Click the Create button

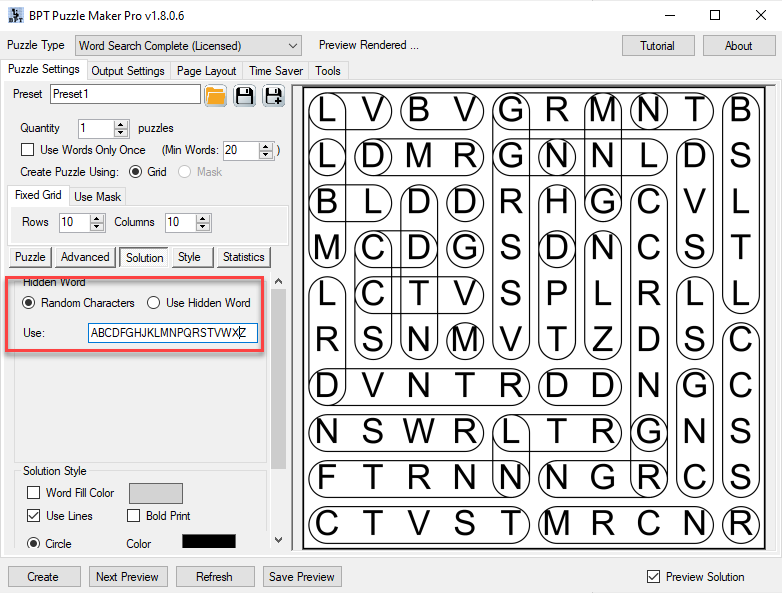click(x=43, y=577)
